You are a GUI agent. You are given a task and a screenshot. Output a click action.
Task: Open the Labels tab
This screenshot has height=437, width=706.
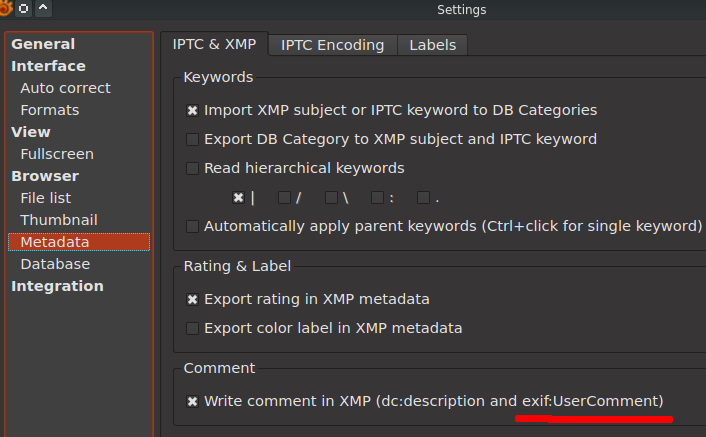432,45
